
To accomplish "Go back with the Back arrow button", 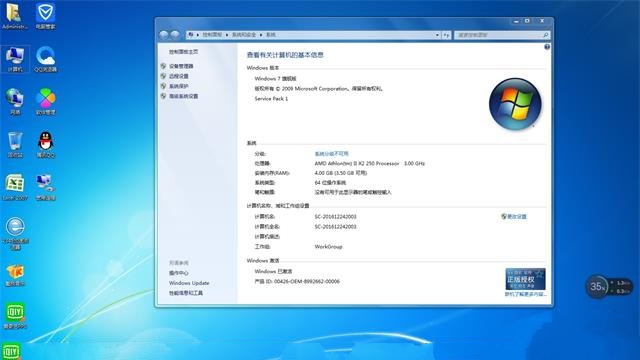I will [x=164, y=35].
